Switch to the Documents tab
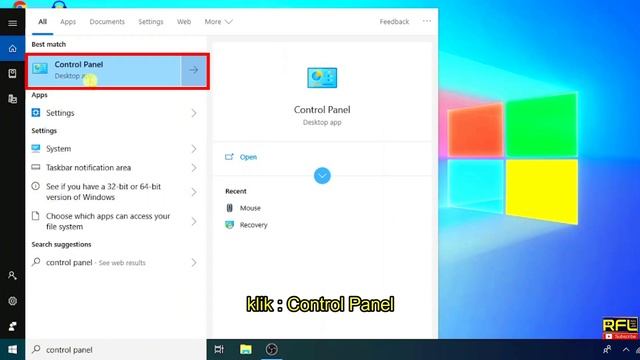The image size is (640, 360). coord(107,22)
